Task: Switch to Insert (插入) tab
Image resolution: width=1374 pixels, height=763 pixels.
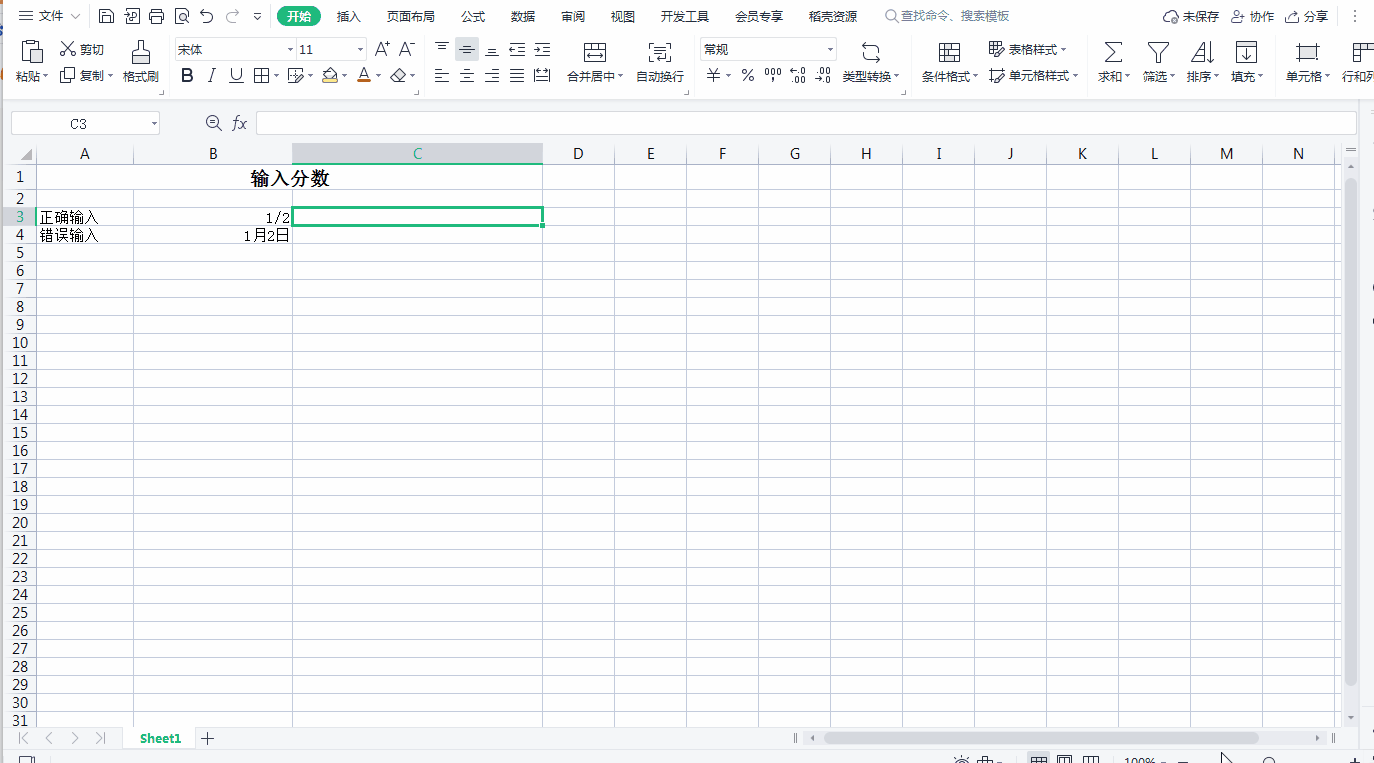Action: tap(349, 16)
